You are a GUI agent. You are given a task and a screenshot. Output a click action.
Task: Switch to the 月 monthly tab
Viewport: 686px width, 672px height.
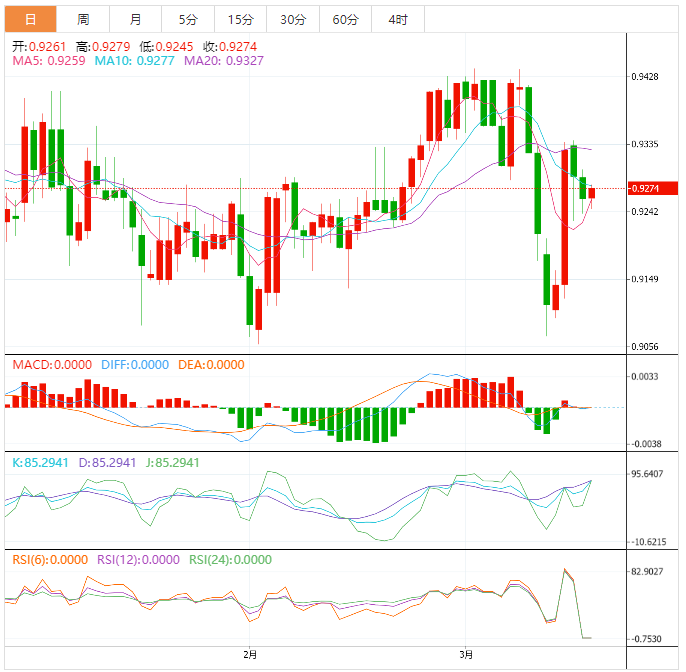[136, 19]
